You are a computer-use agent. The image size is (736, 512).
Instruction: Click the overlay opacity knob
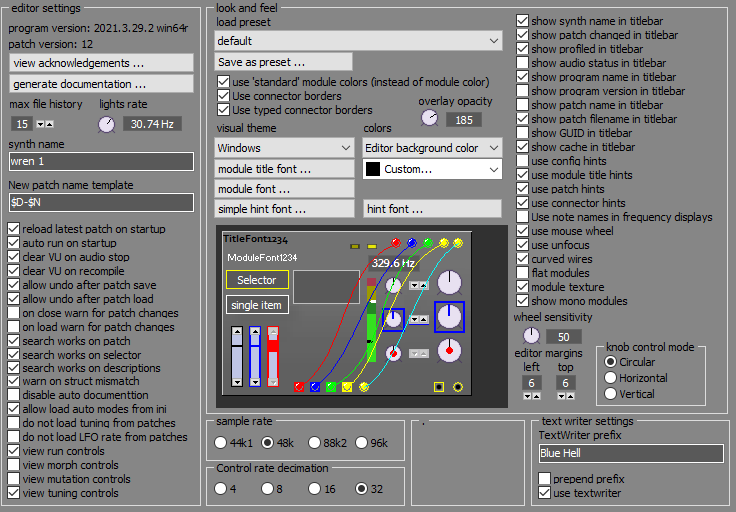click(429, 118)
